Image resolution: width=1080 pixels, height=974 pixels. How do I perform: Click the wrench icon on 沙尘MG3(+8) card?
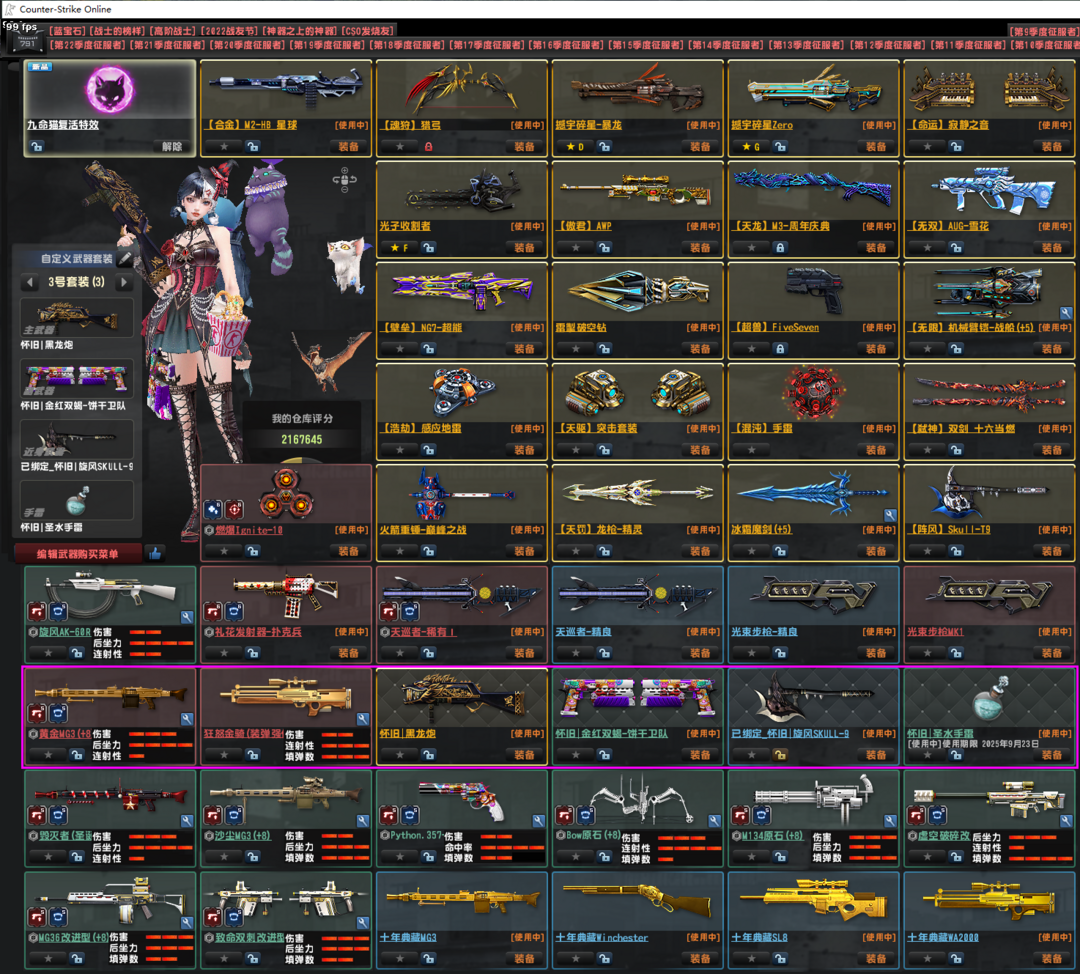point(362,820)
